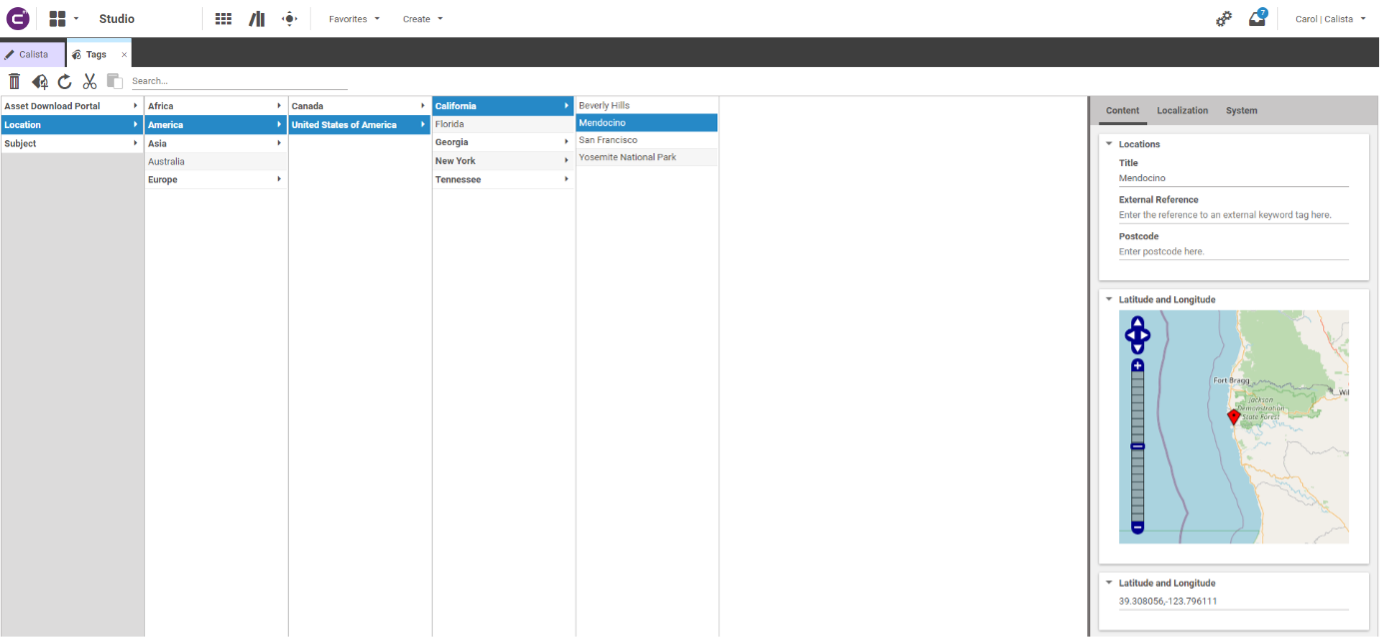Click the delete trash icon
Viewport: 1384px width, 641px height.
pos(14,81)
